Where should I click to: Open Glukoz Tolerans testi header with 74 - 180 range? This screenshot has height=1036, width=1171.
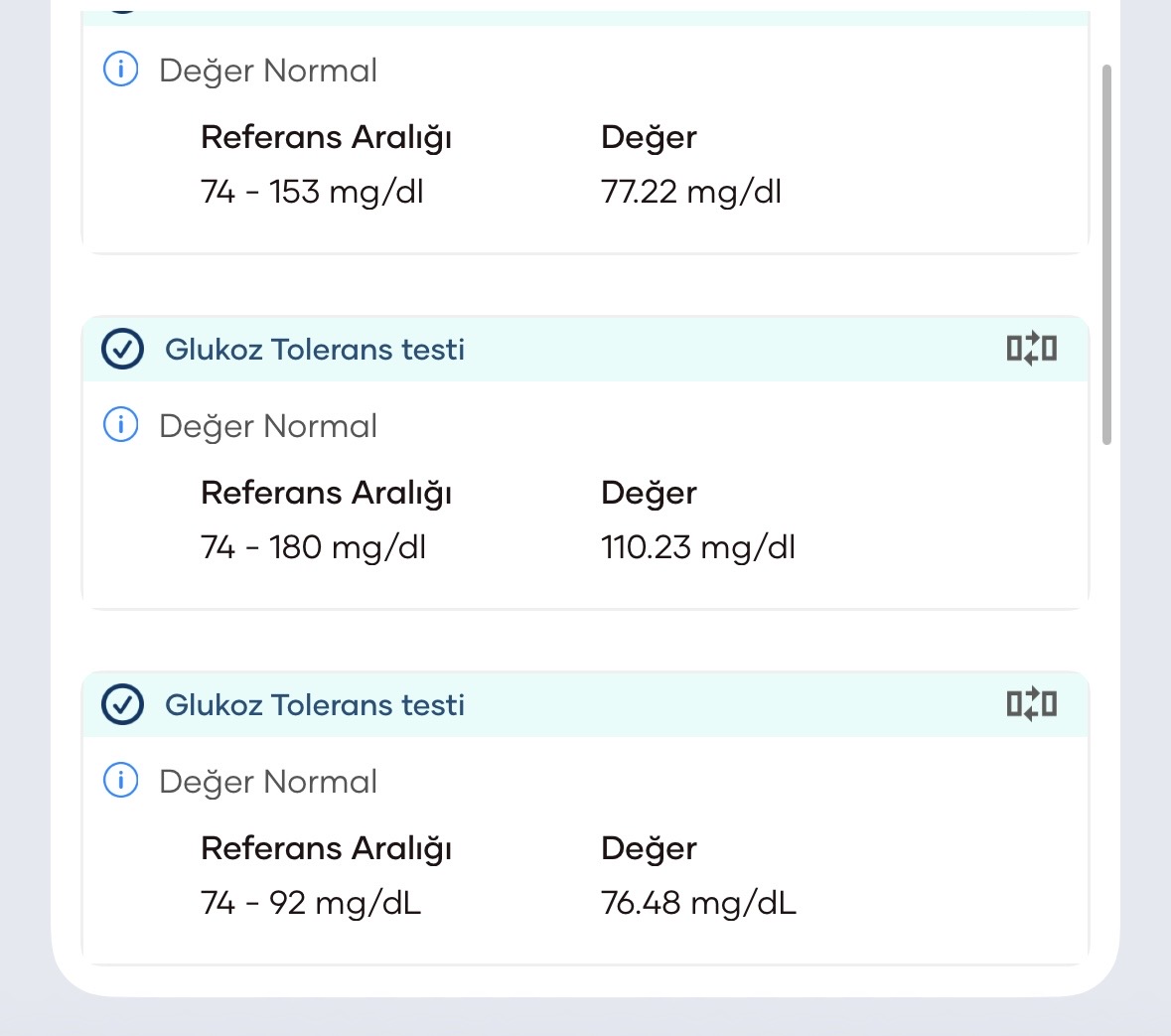point(315,350)
